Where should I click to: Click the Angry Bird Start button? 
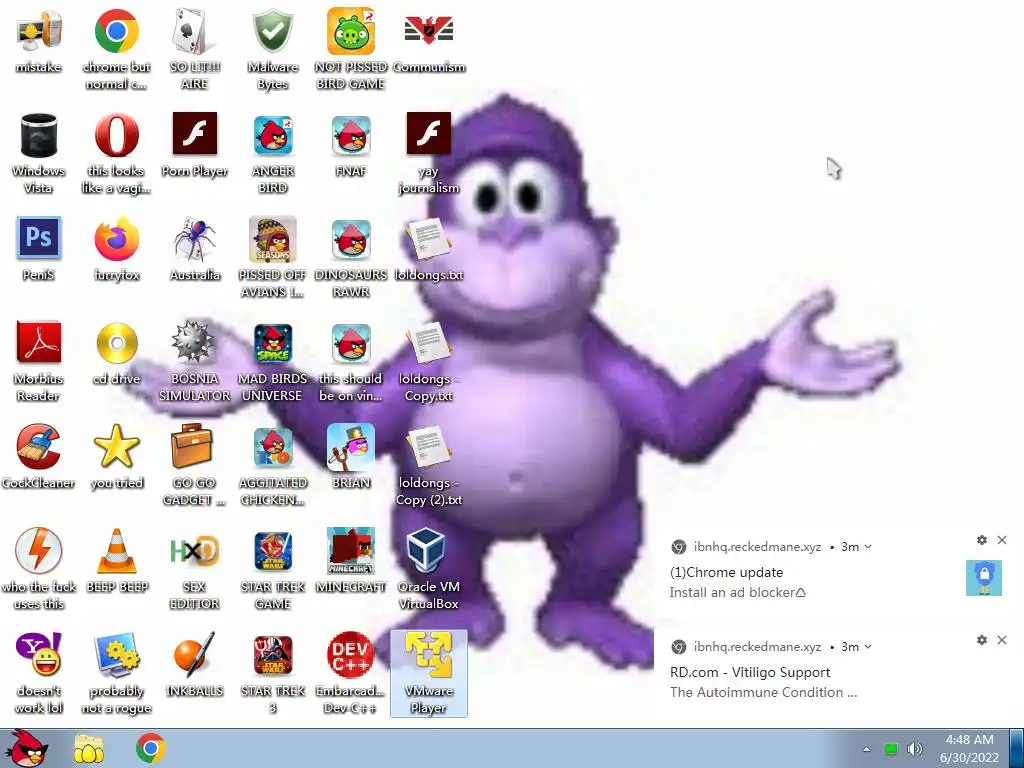pos(27,748)
